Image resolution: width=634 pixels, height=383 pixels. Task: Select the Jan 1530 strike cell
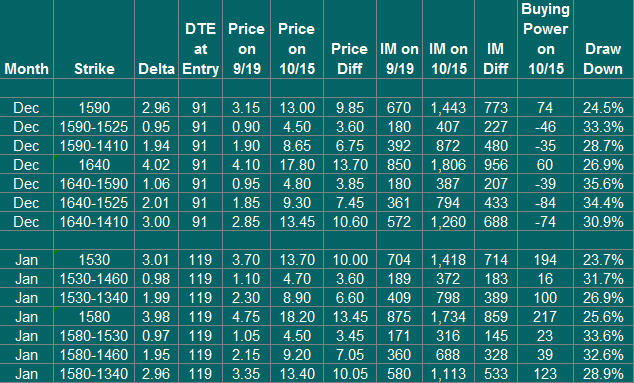[x=94, y=260]
